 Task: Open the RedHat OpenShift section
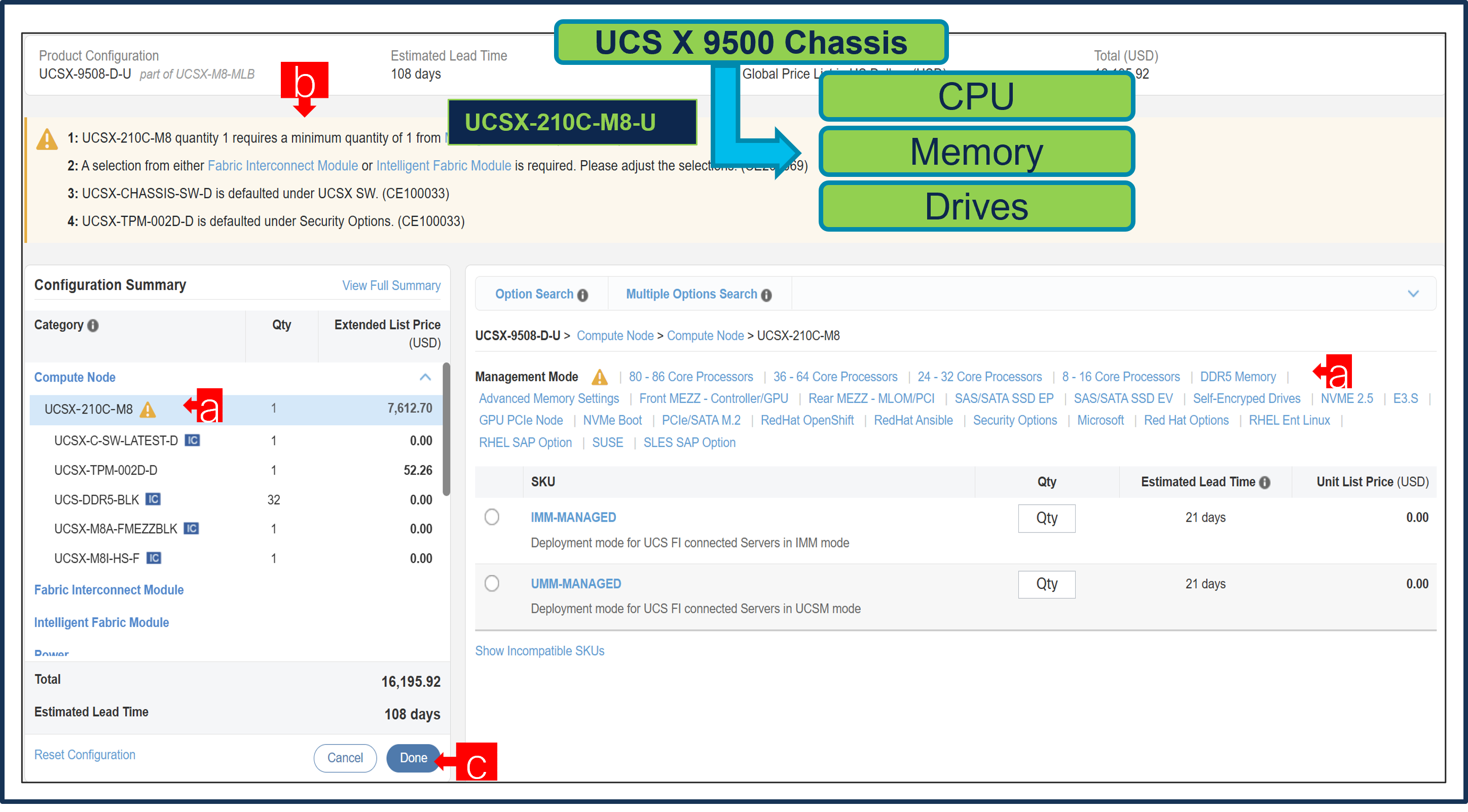[x=807, y=421]
